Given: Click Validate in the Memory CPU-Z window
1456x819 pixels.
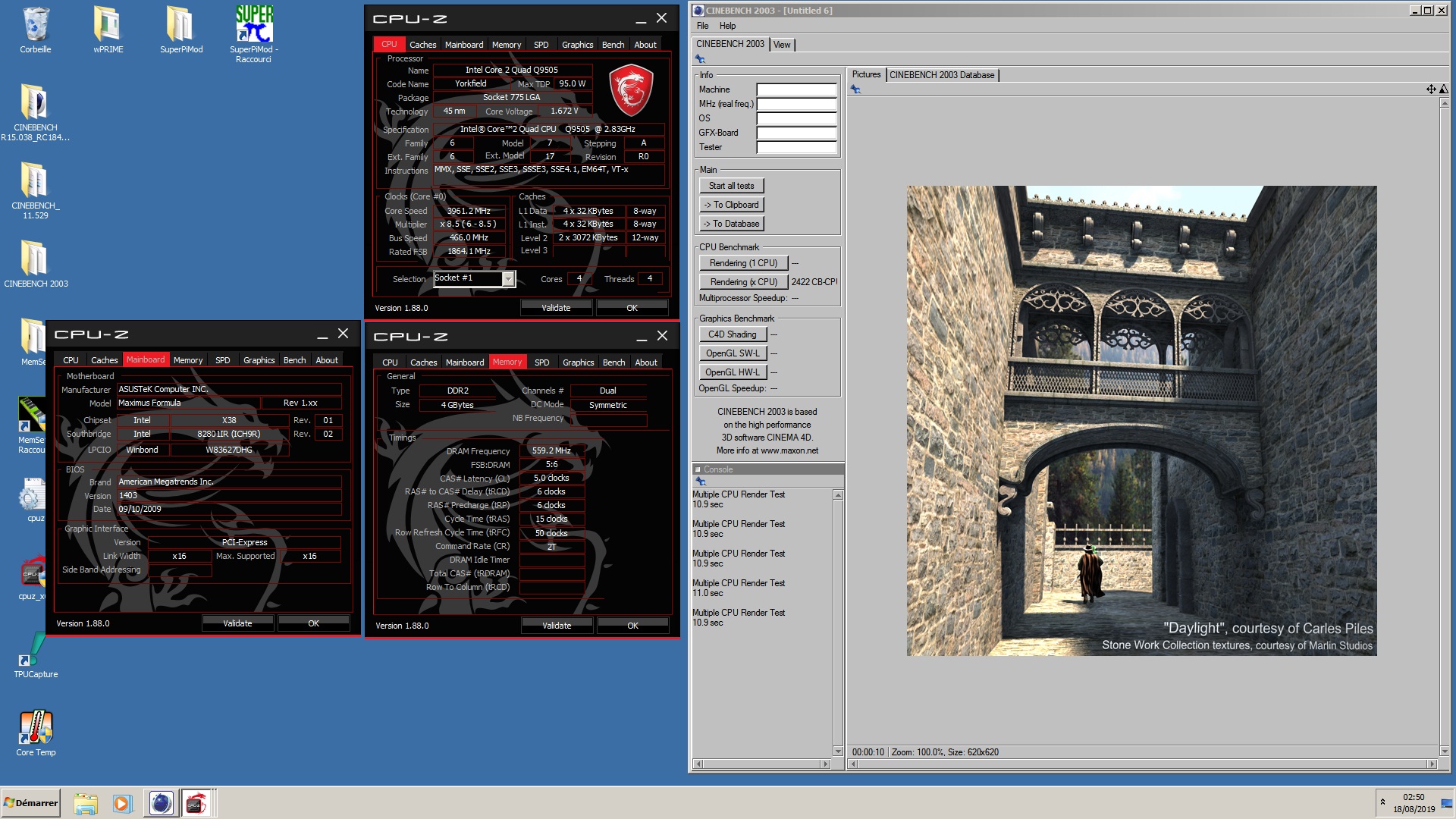Looking at the screenshot, I should point(557,626).
